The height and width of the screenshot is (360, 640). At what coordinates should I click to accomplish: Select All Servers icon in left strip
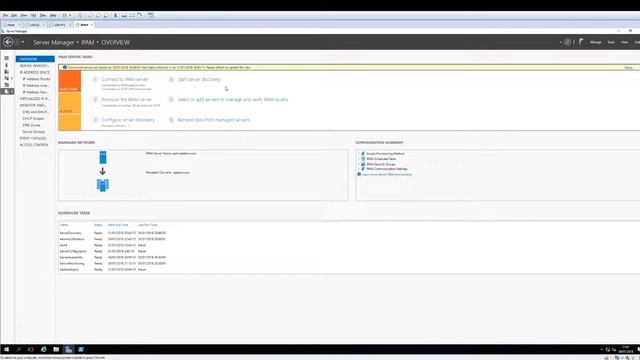[7, 71]
